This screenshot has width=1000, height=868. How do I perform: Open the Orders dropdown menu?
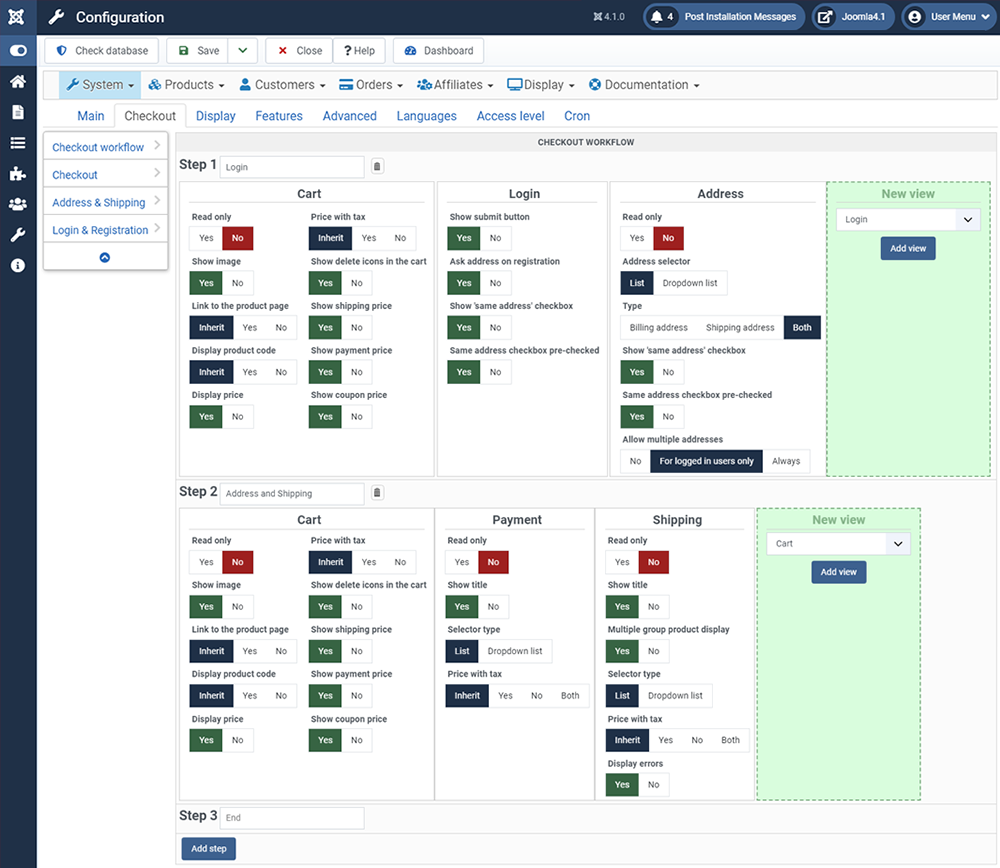(371, 85)
